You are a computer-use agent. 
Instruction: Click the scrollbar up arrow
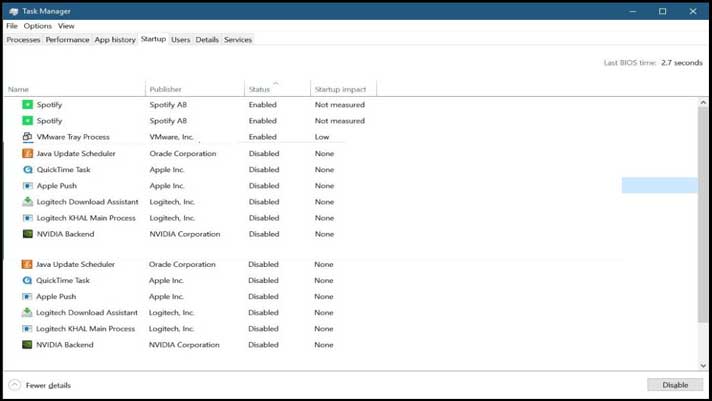coord(703,103)
